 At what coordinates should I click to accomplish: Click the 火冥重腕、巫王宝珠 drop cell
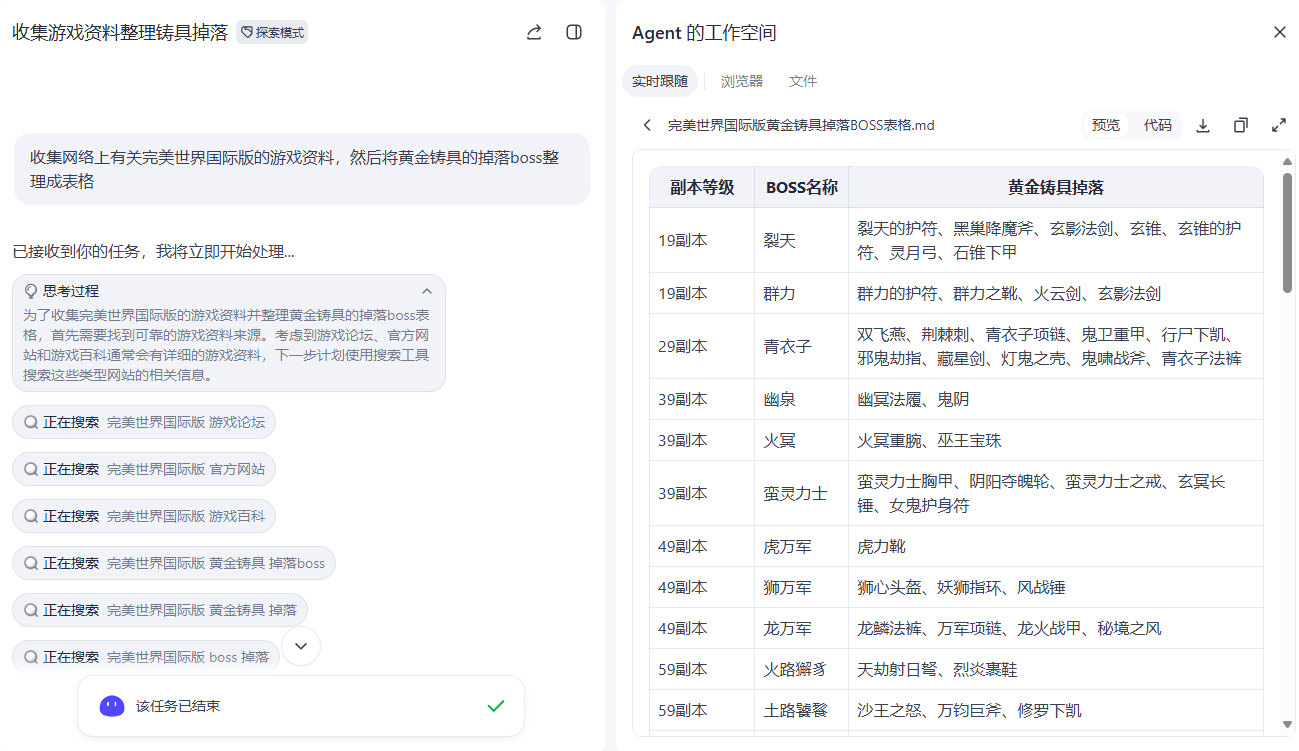point(1056,440)
